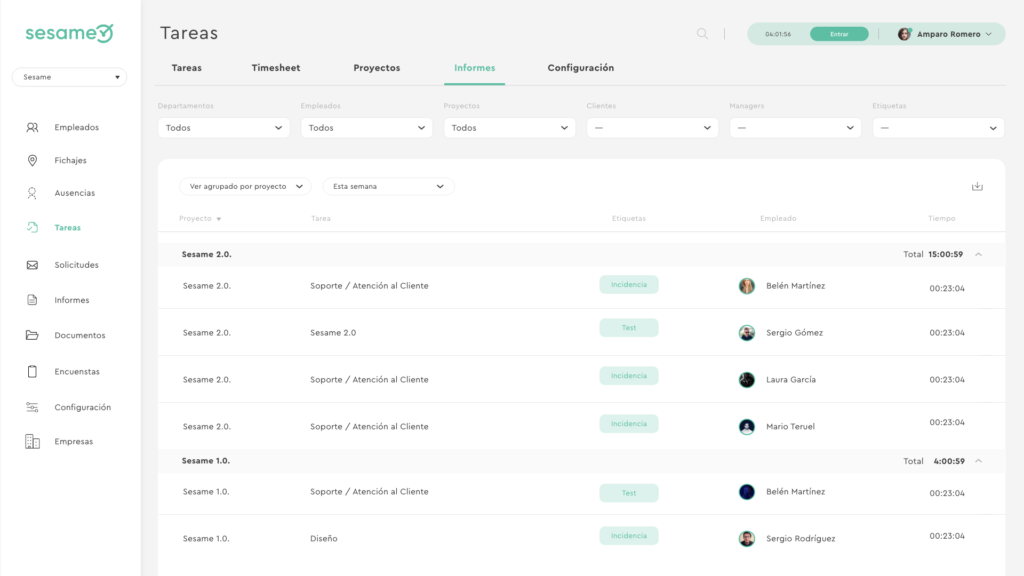Click the 'Sesame 2.0' task name
Screen dimensions: 1024x576
[x=333, y=332]
